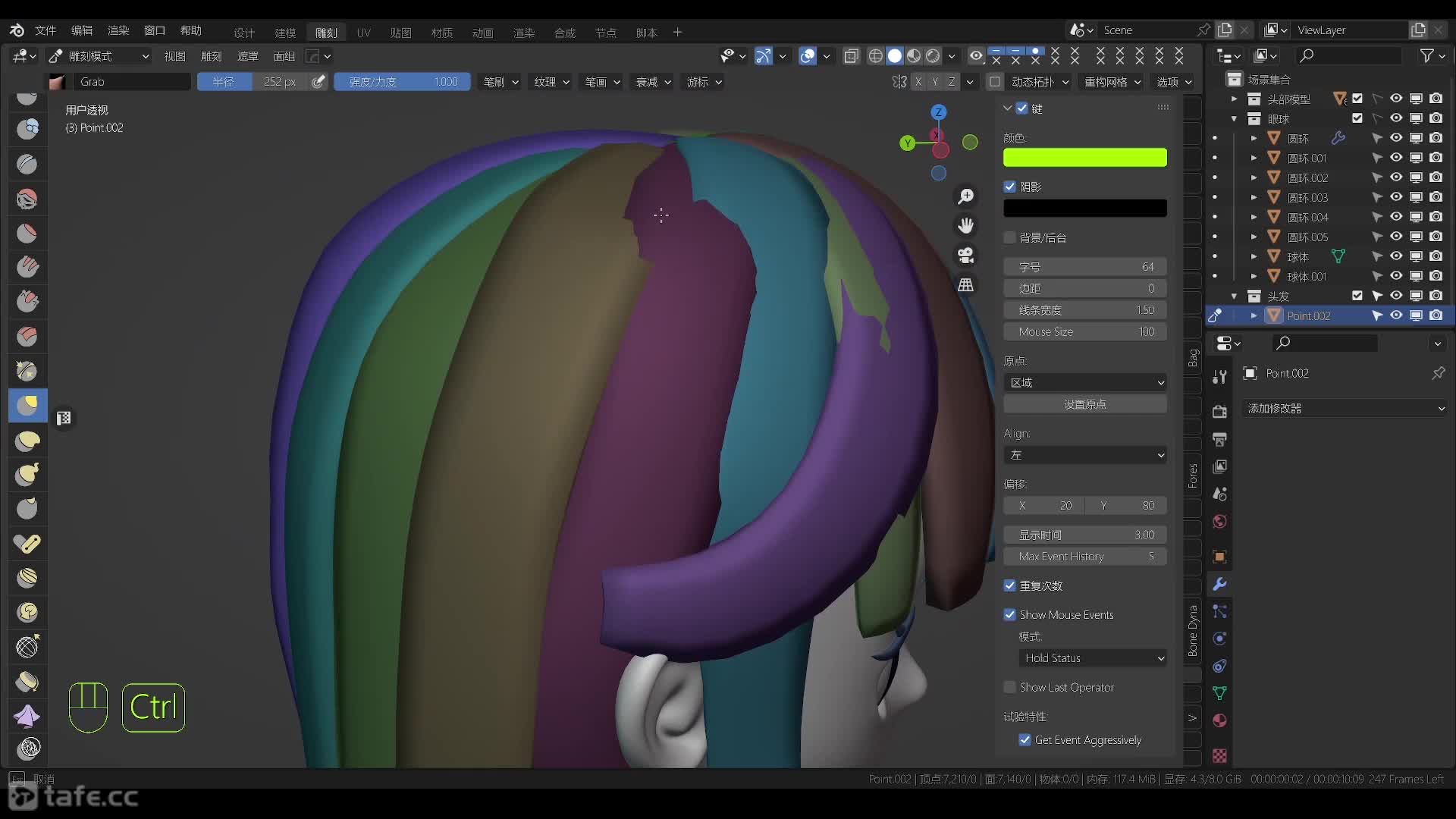Click the zoom magnifier viewport icon
1456x819 pixels.
(965, 196)
